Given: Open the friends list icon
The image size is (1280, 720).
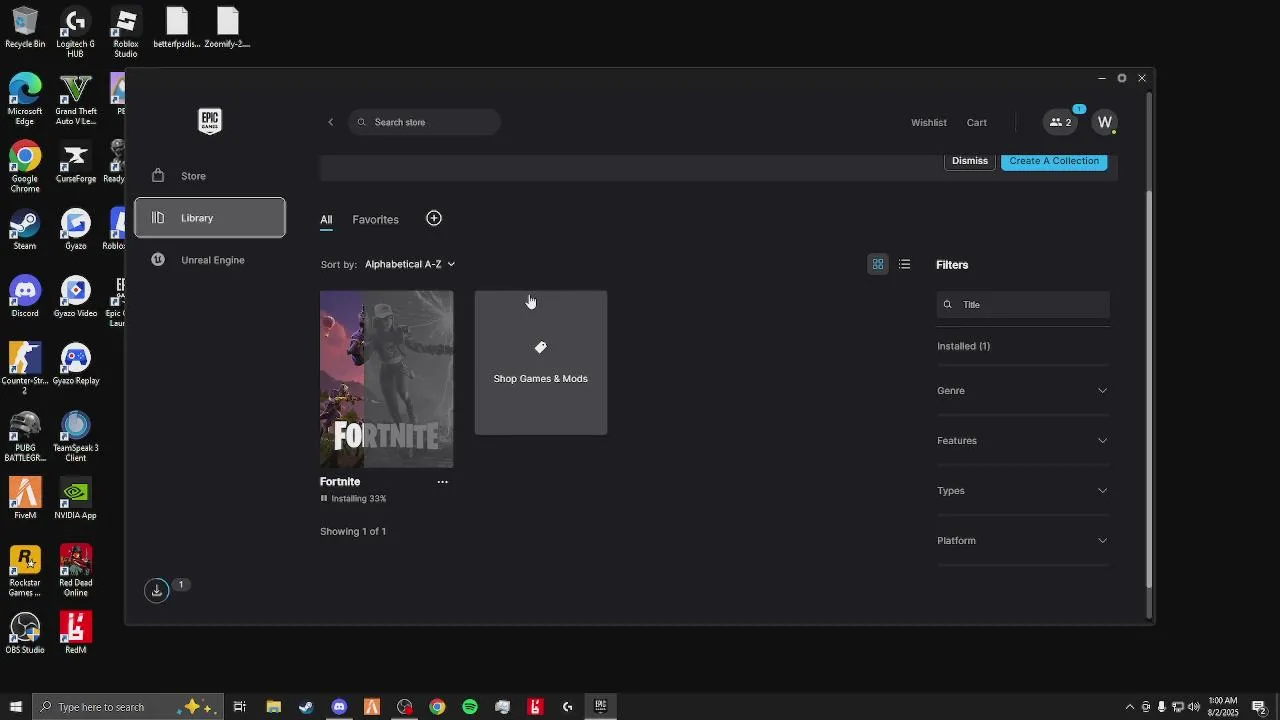Looking at the screenshot, I should [x=1060, y=122].
